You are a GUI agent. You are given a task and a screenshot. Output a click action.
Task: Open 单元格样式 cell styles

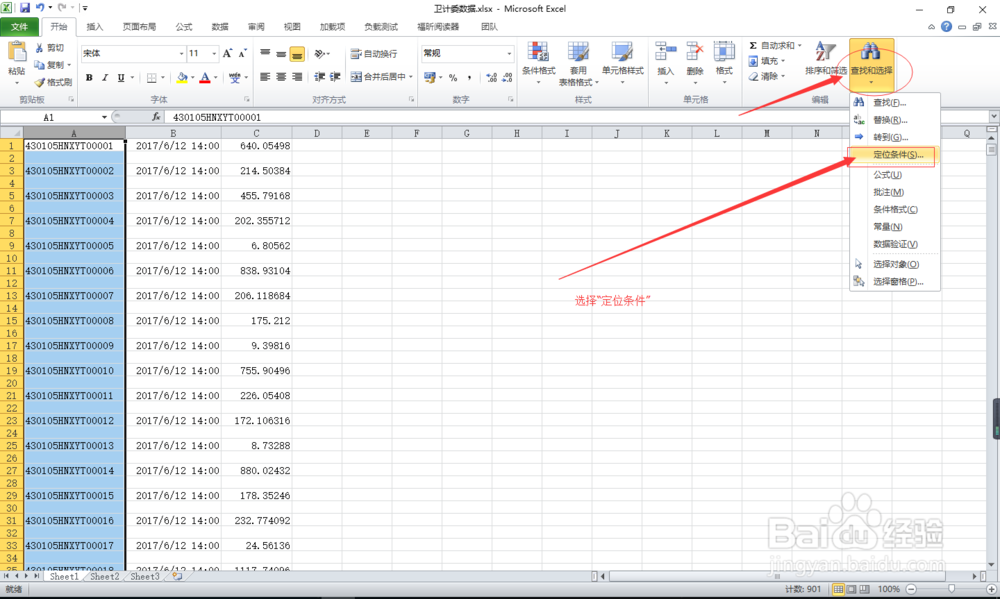click(x=622, y=63)
